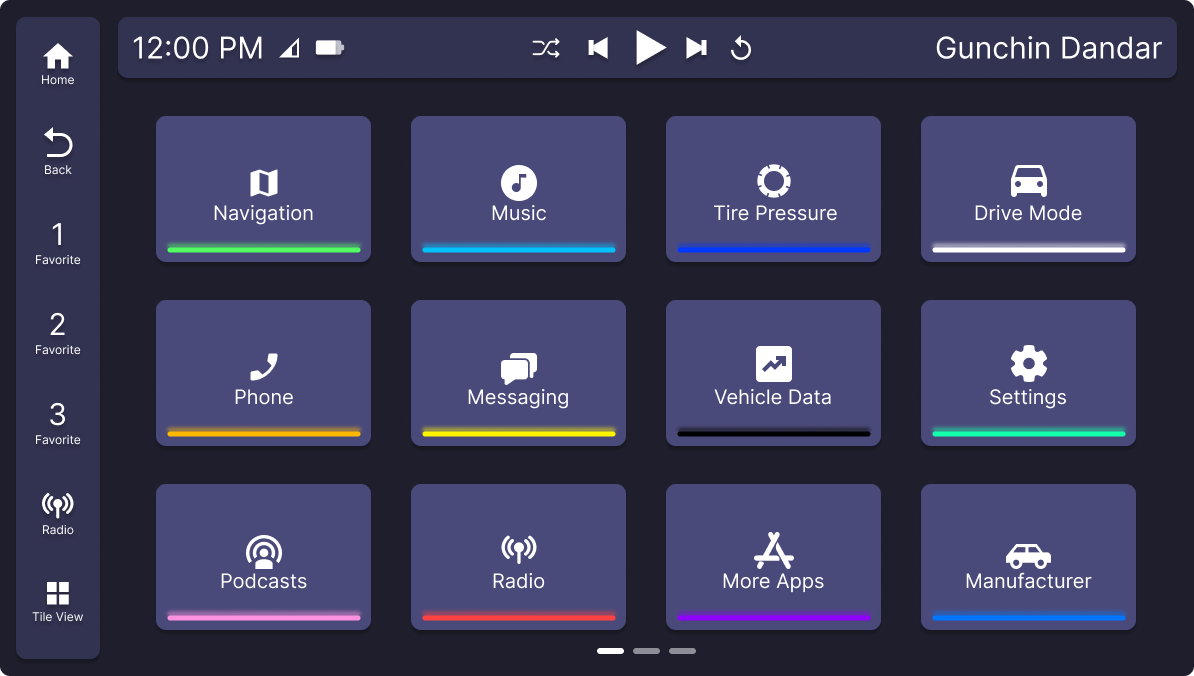Open the Drive Mode tile
The height and width of the screenshot is (676, 1194).
(1028, 189)
